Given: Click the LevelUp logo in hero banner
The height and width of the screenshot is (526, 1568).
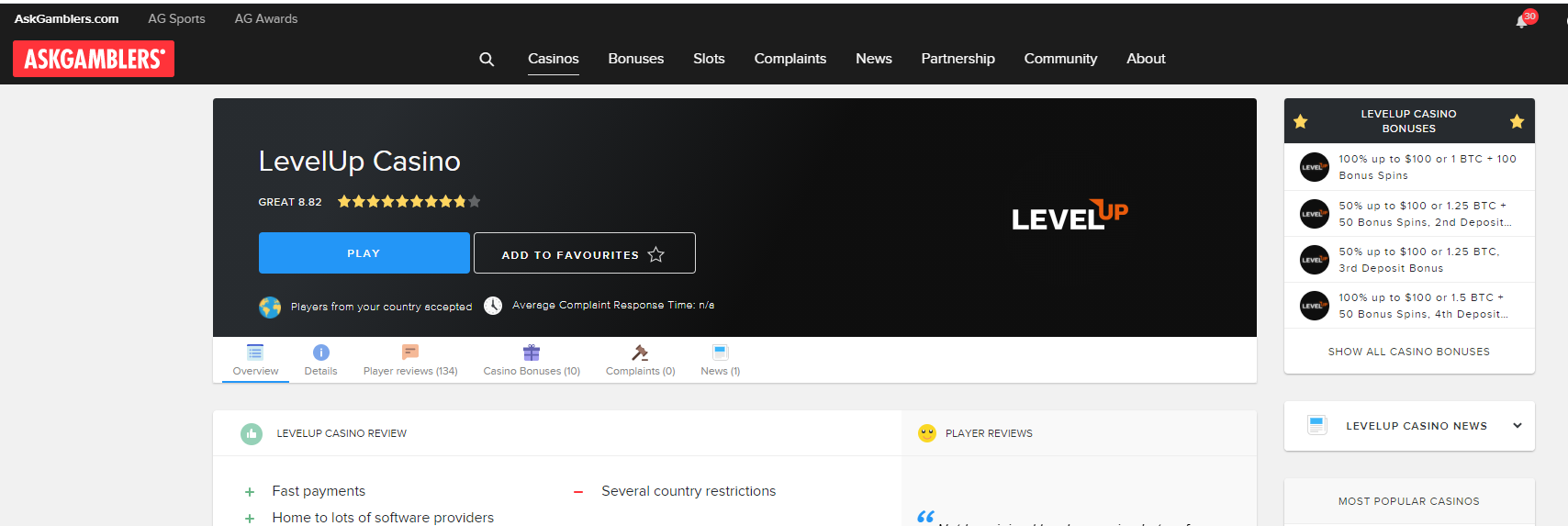Looking at the screenshot, I should click(x=1070, y=215).
